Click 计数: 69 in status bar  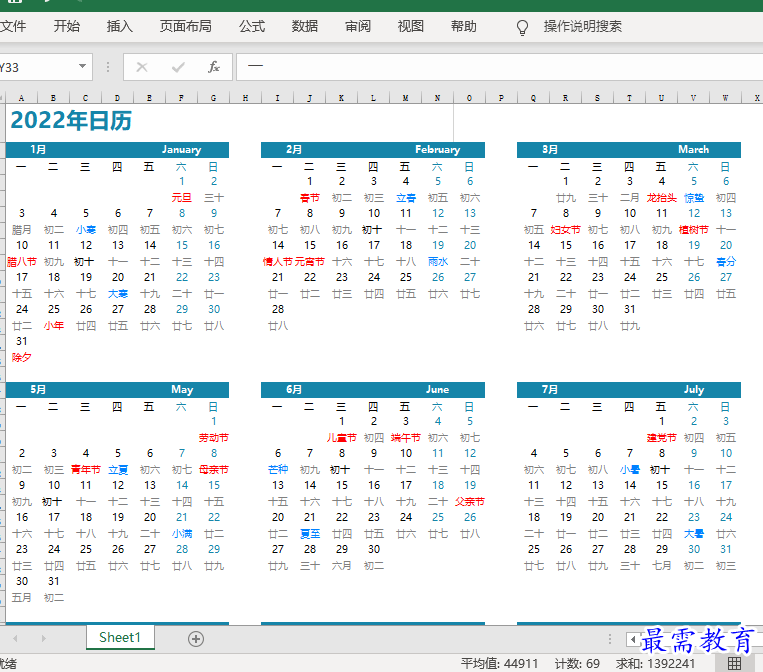pyautogui.click(x=577, y=664)
